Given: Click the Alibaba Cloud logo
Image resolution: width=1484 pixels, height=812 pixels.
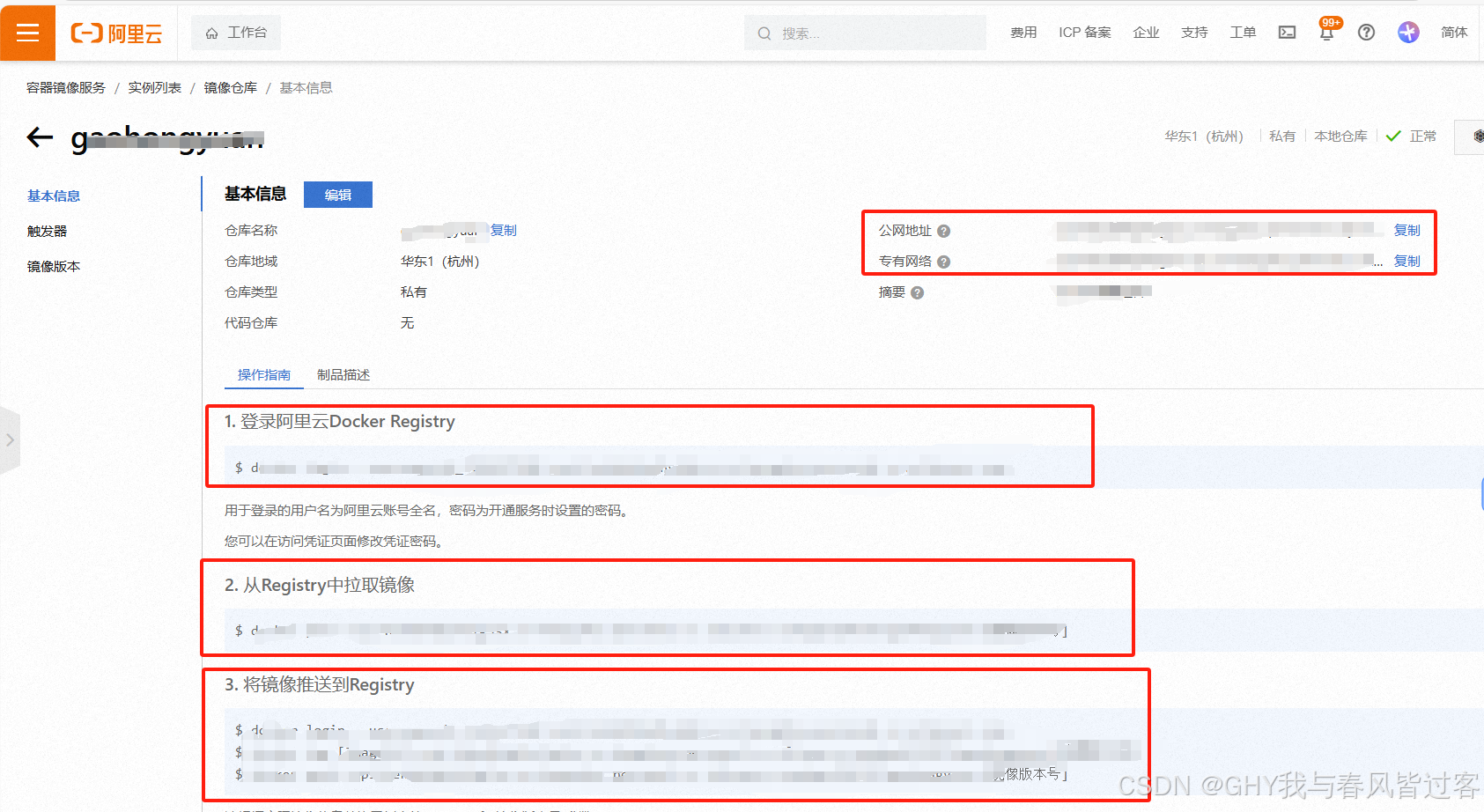Looking at the screenshot, I should click(116, 33).
